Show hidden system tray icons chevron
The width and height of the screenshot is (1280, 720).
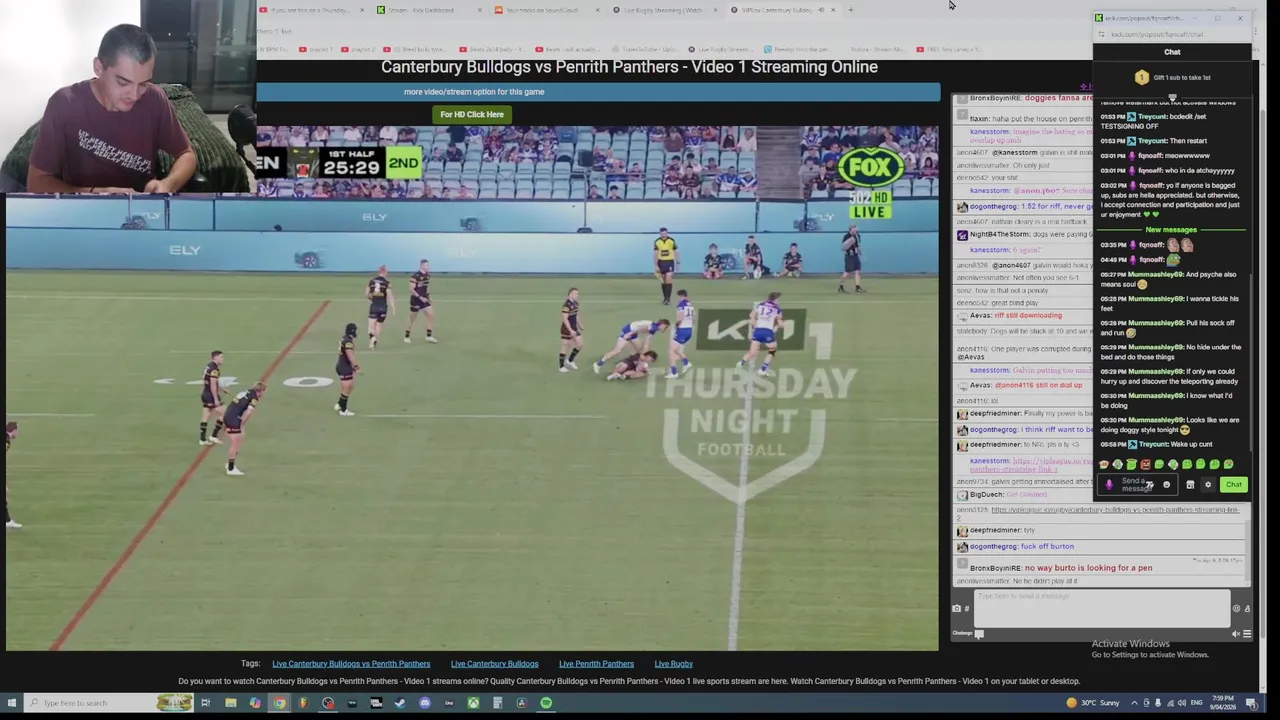[x=1134, y=703]
